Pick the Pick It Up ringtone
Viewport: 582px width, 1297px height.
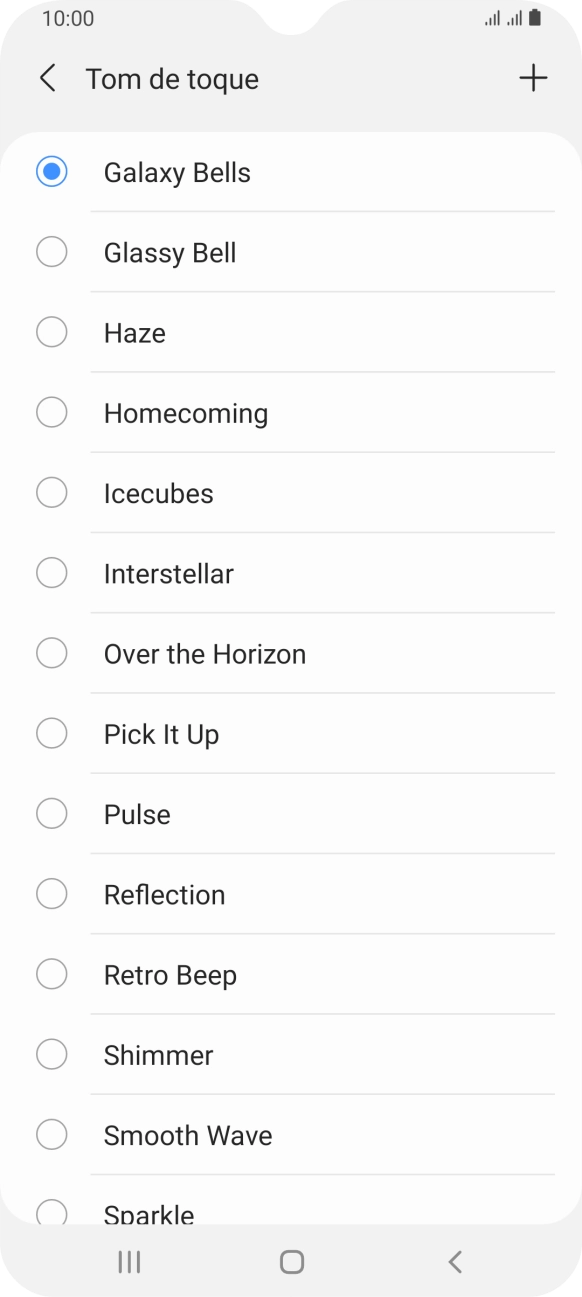point(291,734)
